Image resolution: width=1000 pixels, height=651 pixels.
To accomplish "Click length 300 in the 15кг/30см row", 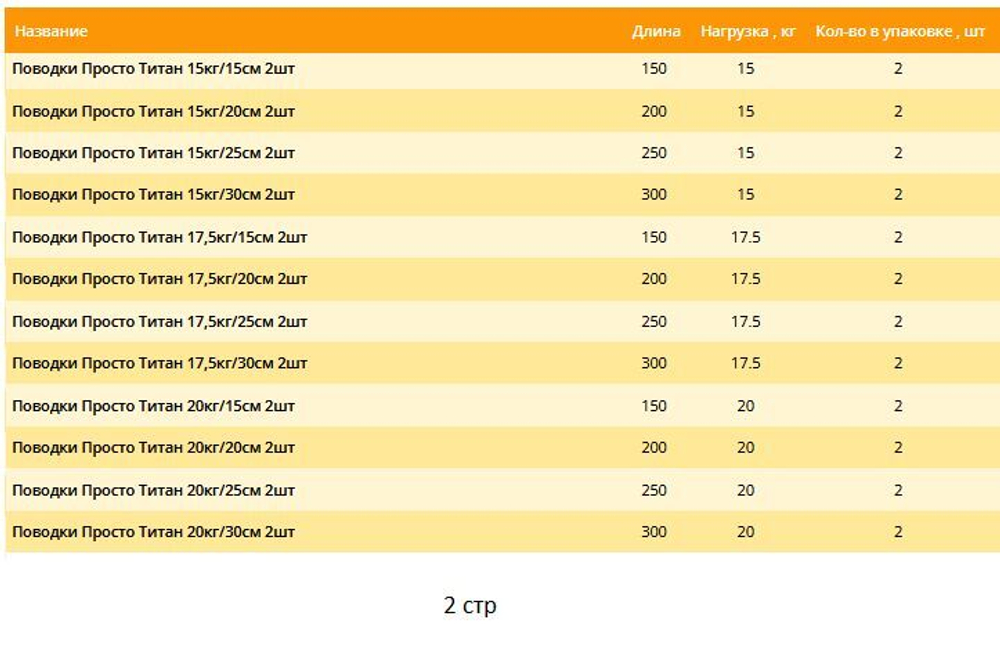I will (x=654, y=194).
